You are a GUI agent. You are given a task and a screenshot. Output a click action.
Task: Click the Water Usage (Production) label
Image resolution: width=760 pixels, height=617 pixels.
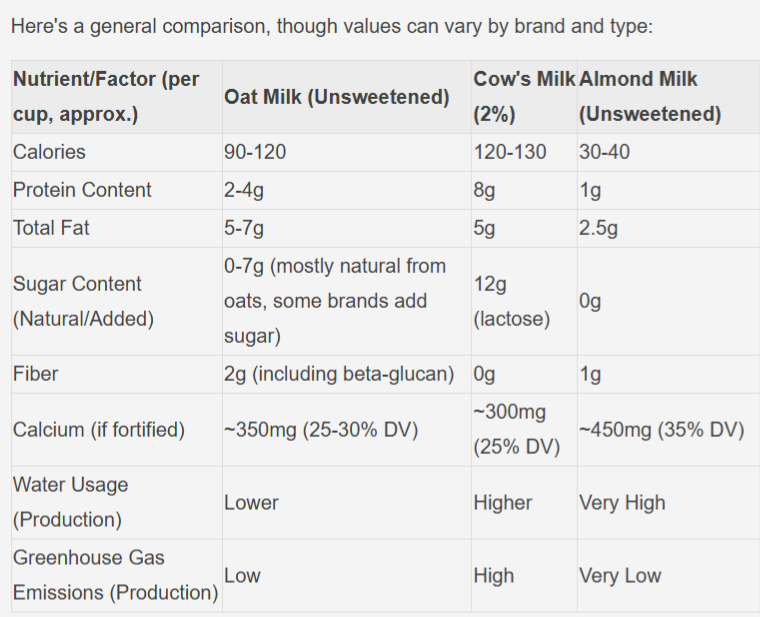click(x=71, y=502)
